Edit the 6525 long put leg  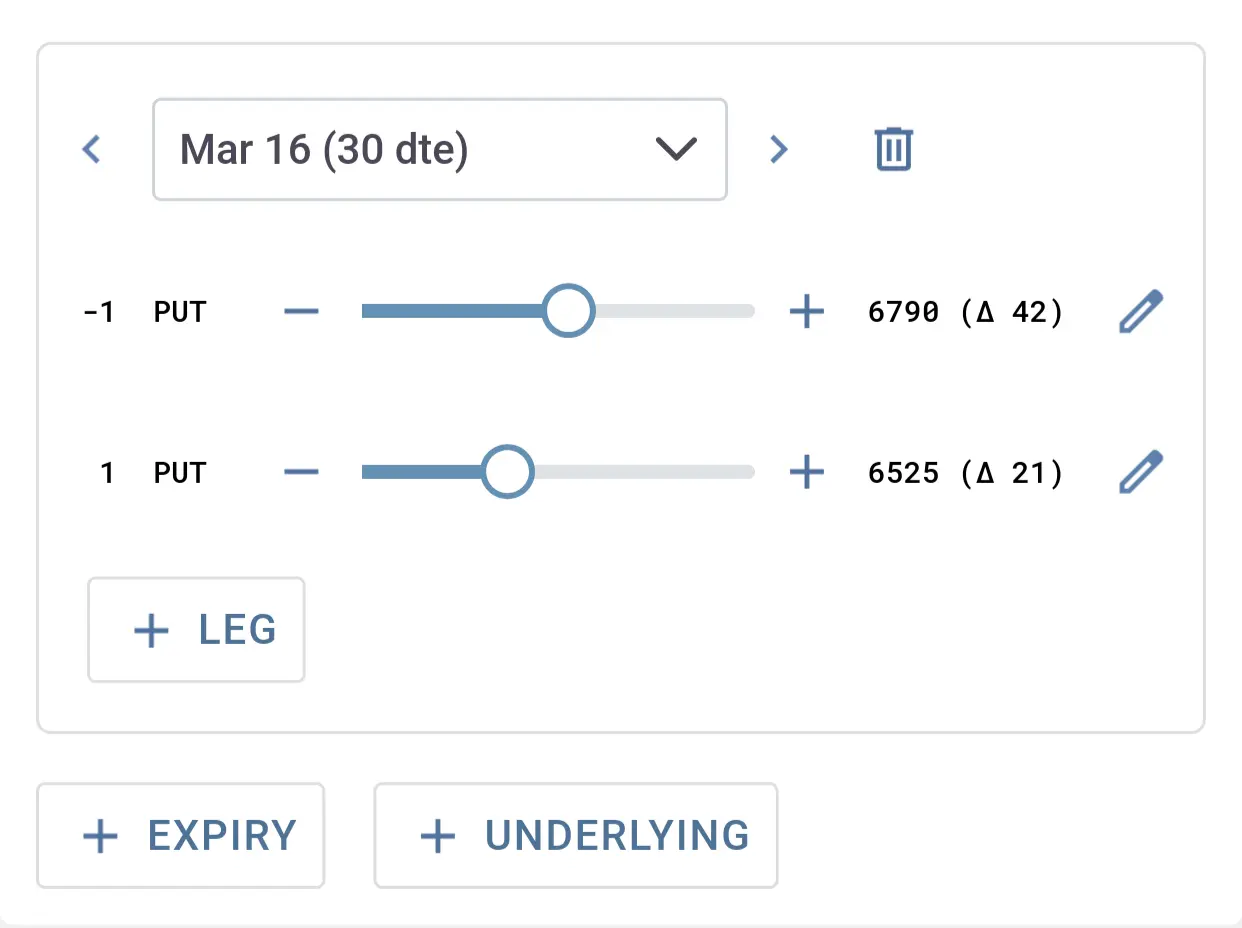tap(1141, 472)
